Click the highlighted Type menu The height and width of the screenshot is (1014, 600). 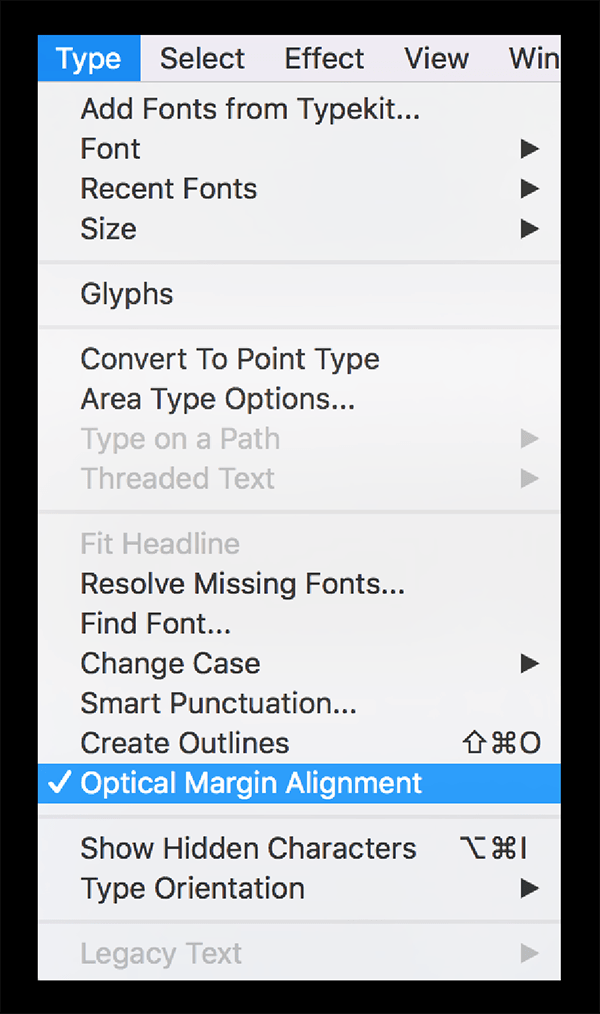[88, 58]
